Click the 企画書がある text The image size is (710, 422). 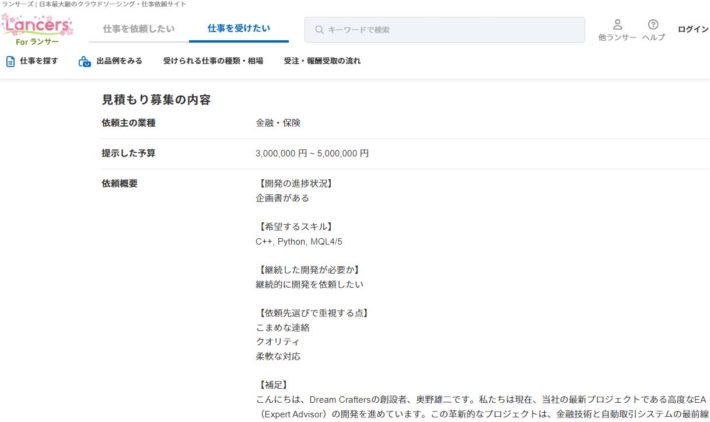coord(282,198)
